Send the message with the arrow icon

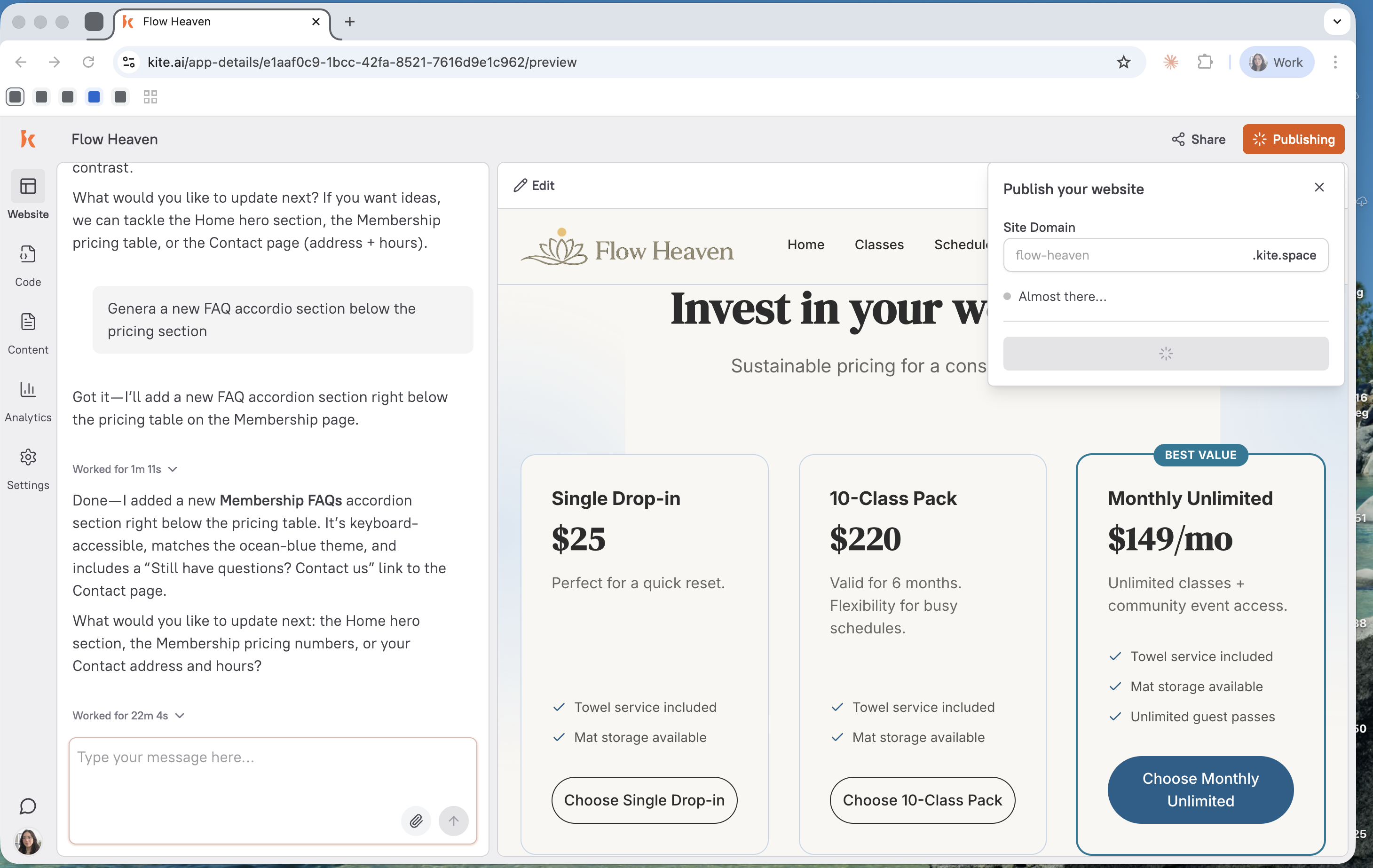(x=453, y=821)
